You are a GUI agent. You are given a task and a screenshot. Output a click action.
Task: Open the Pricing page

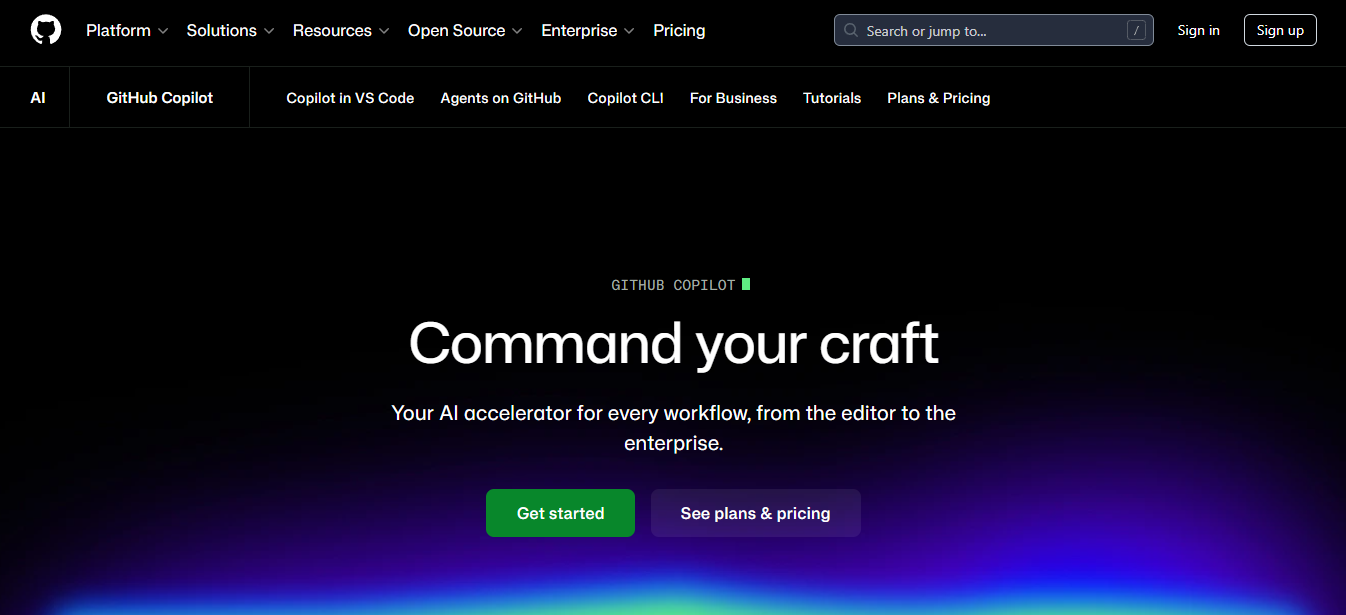click(679, 30)
